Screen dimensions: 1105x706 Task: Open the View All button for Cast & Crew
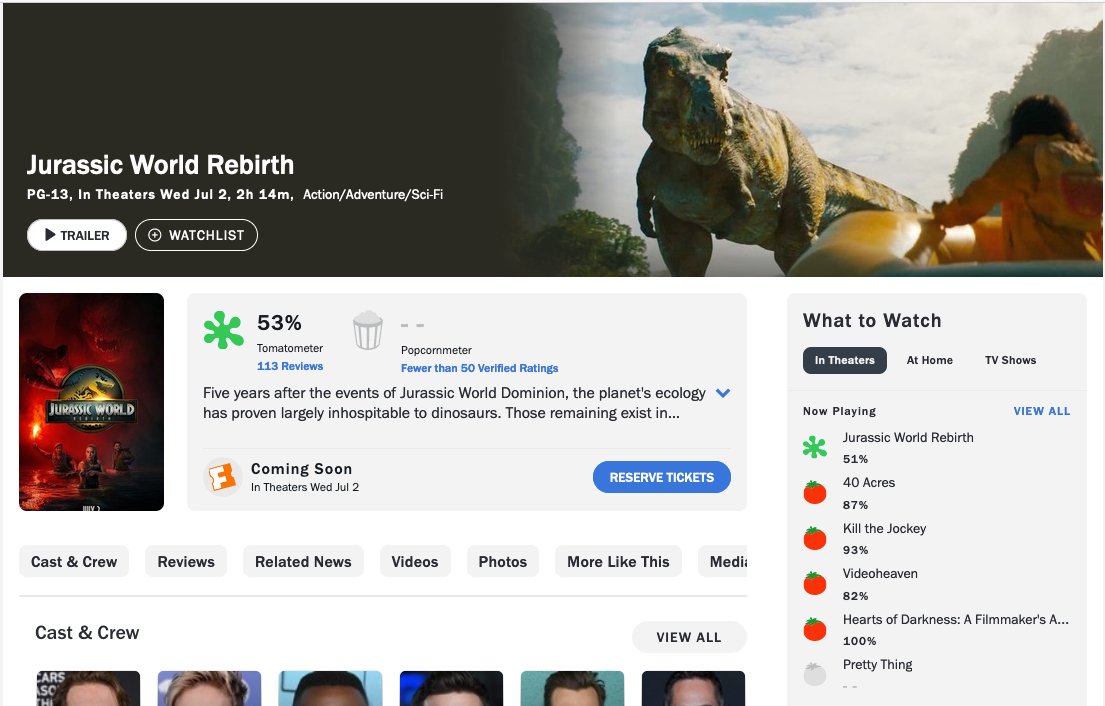click(689, 637)
